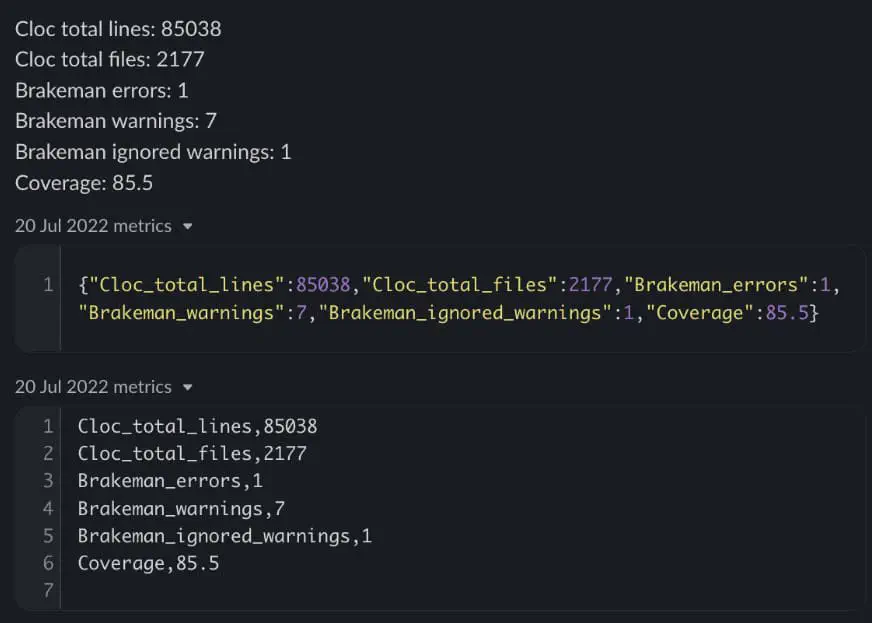Screen dimensions: 872x623
Task: Click the 'Brakeman_ignored_warnings,1' row in the CSV snippet
Action: tap(224, 536)
